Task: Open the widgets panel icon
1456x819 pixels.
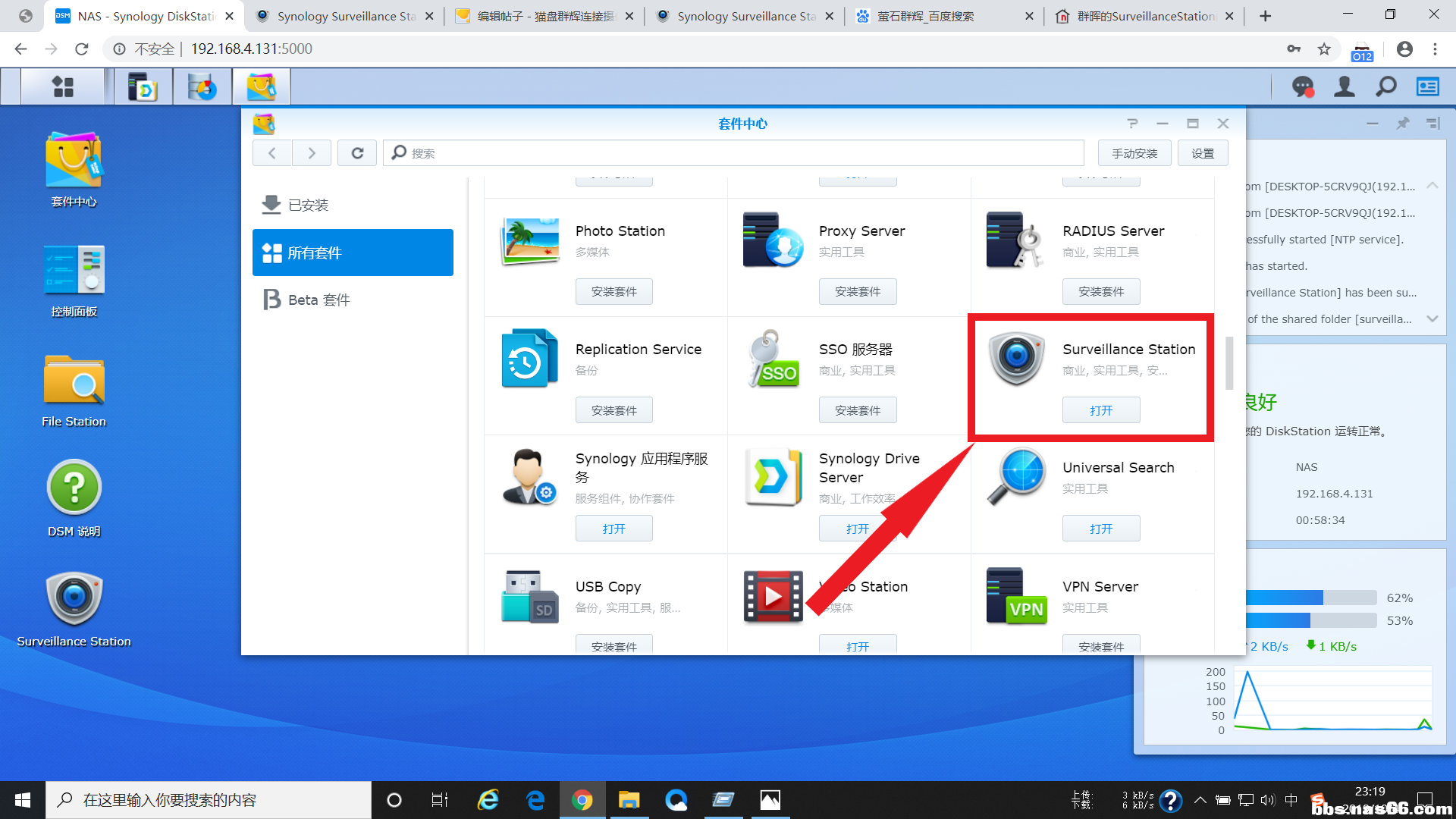Action: 1428,87
